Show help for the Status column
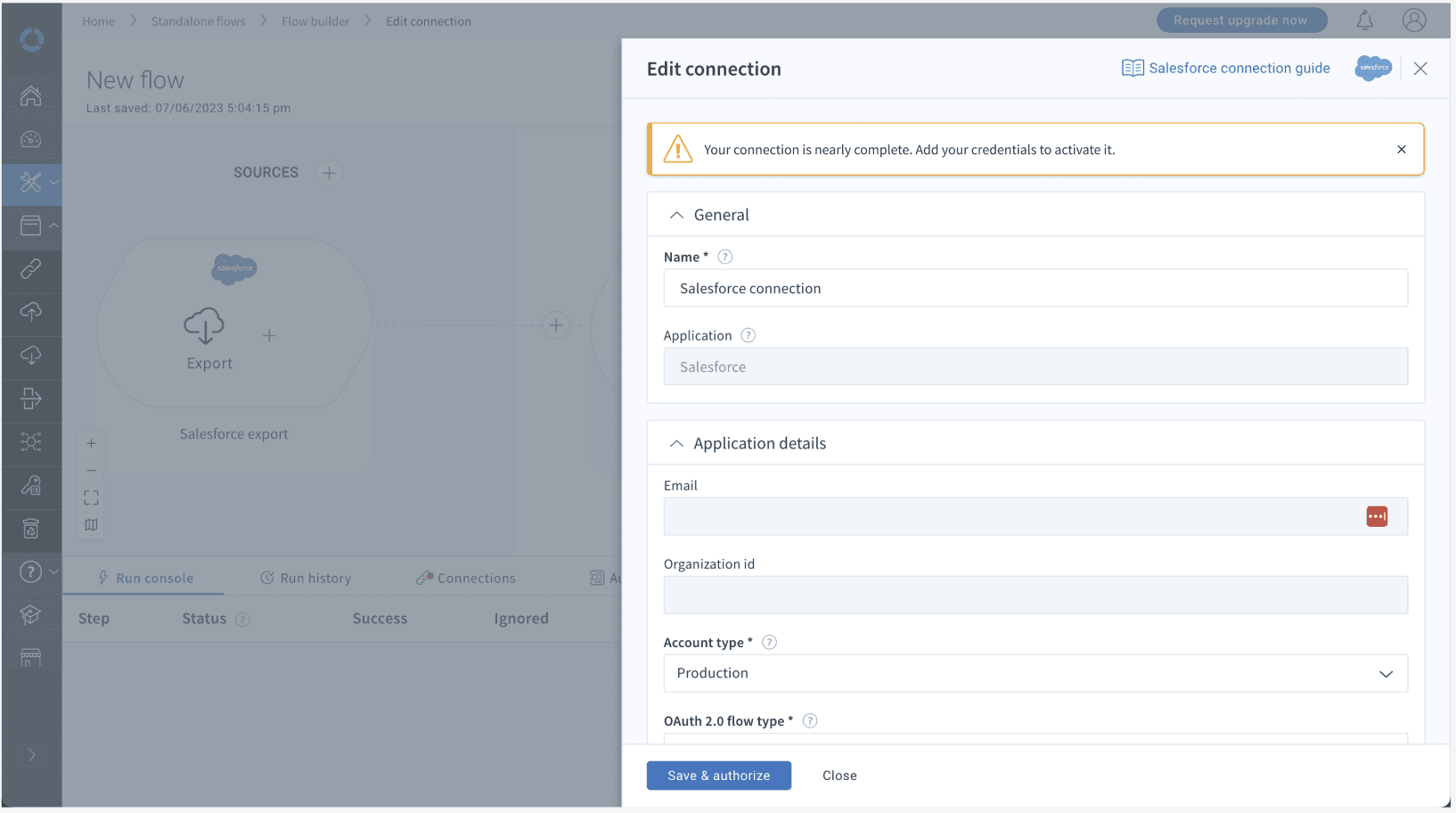This screenshot has width=1456, height=813. pos(242,619)
